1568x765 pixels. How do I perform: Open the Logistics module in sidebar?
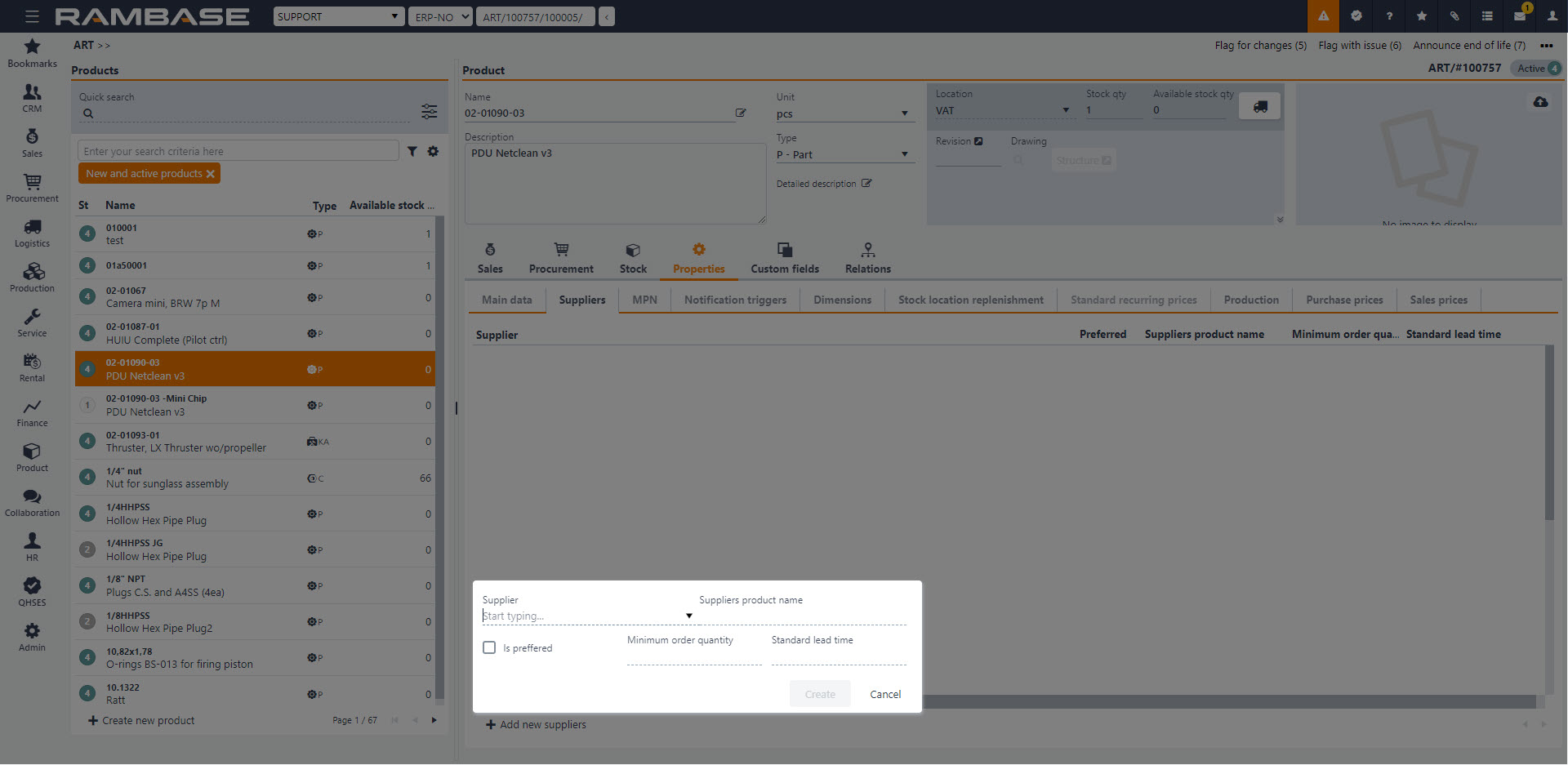click(x=32, y=233)
